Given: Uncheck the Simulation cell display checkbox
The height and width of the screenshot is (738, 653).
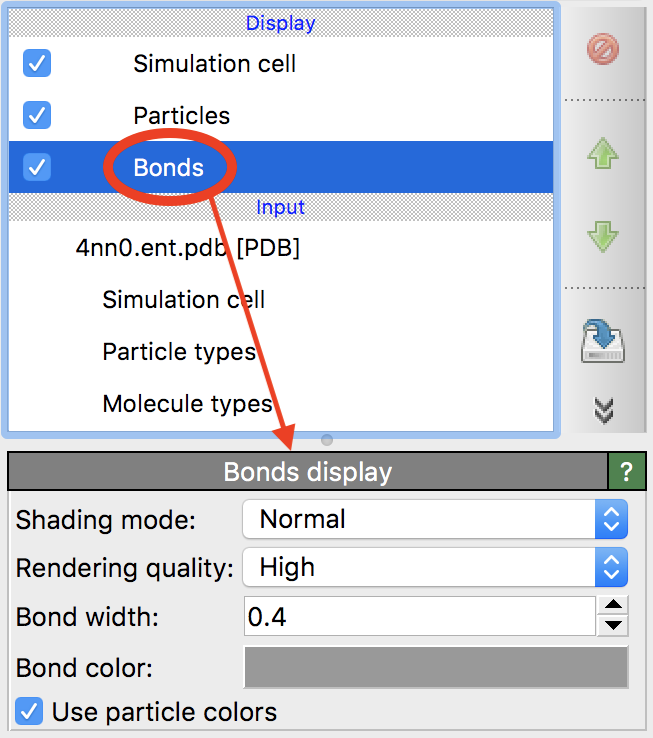Looking at the screenshot, I should (37, 64).
